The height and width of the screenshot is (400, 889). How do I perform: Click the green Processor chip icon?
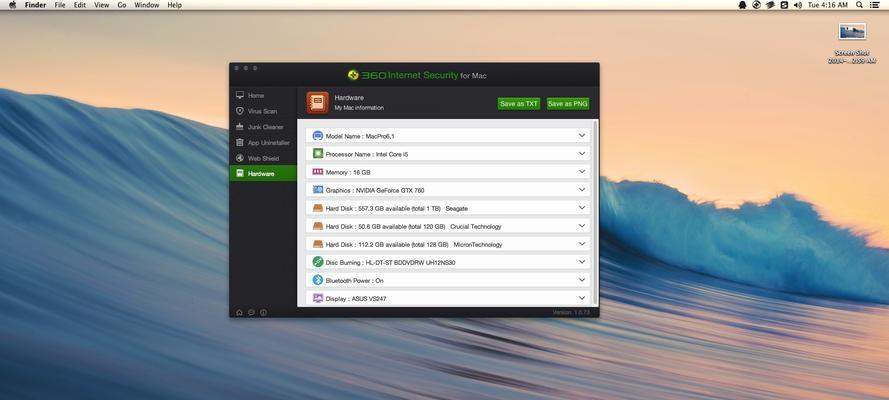(x=318, y=154)
